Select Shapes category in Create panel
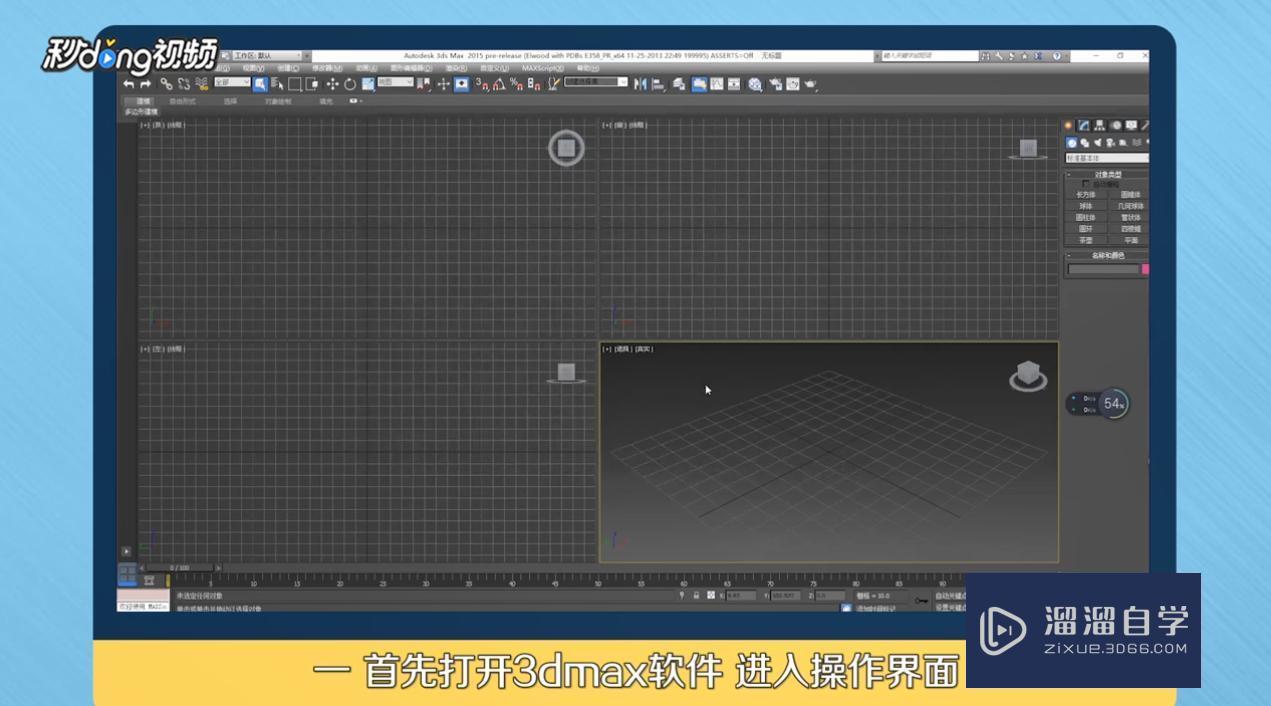 point(1084,143)
